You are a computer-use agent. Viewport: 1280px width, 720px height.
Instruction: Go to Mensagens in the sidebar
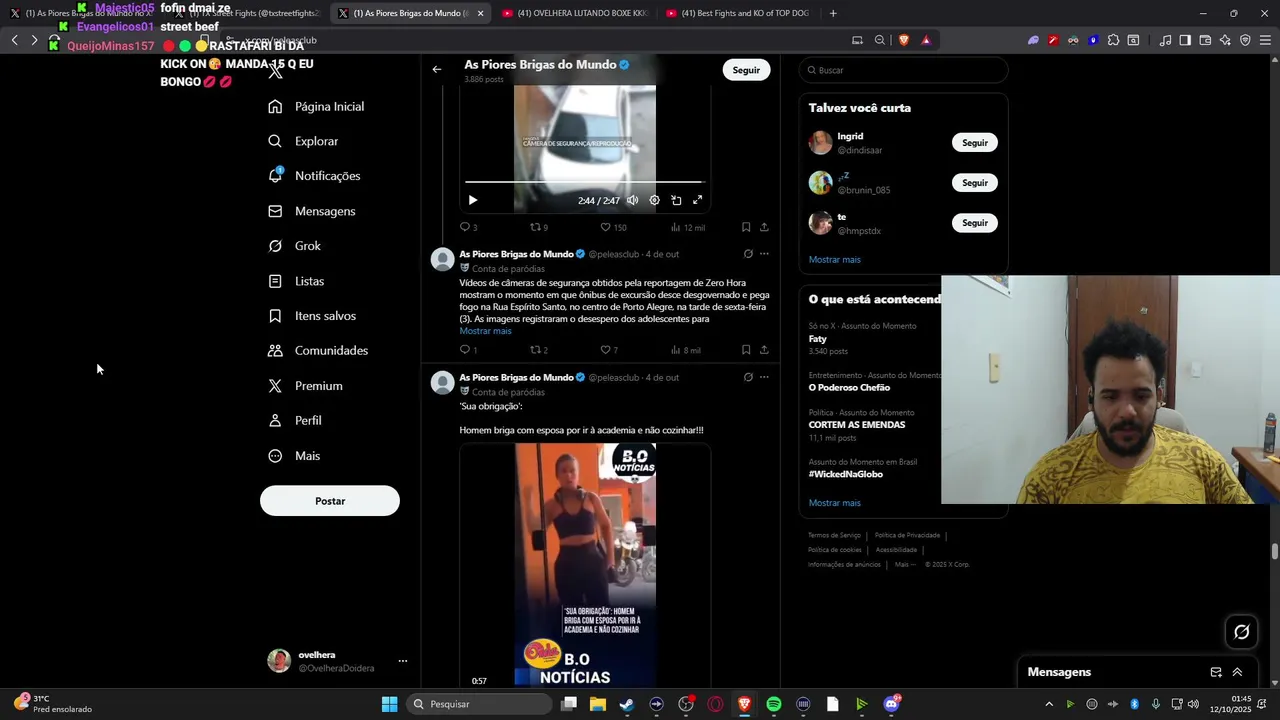pos(312,211)
